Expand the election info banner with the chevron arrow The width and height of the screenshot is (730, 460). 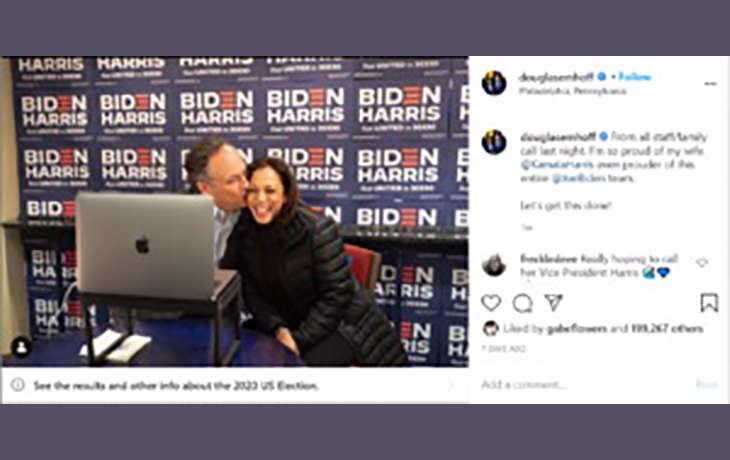[451, 385]
